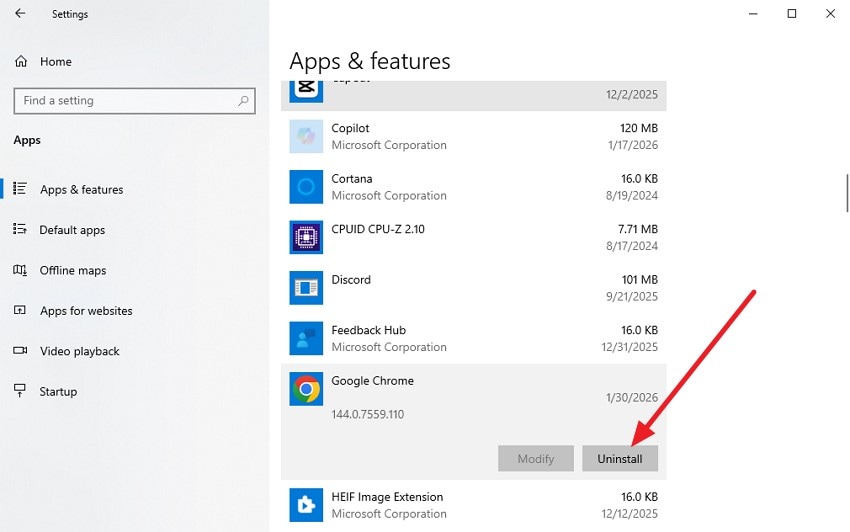850x532 pixels.
Task: Click the search magnifier icon
Action: click(x=243, y=101)
